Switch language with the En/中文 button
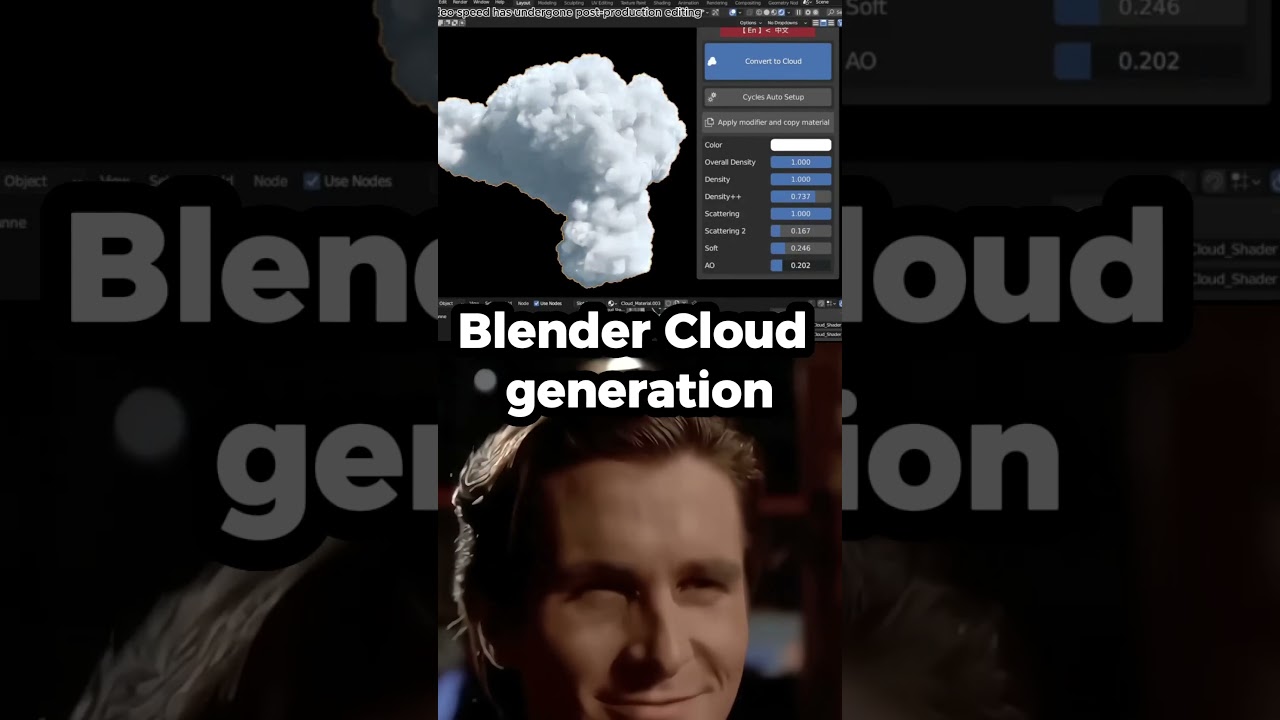Screen dimensions: 1280x720 767,31
